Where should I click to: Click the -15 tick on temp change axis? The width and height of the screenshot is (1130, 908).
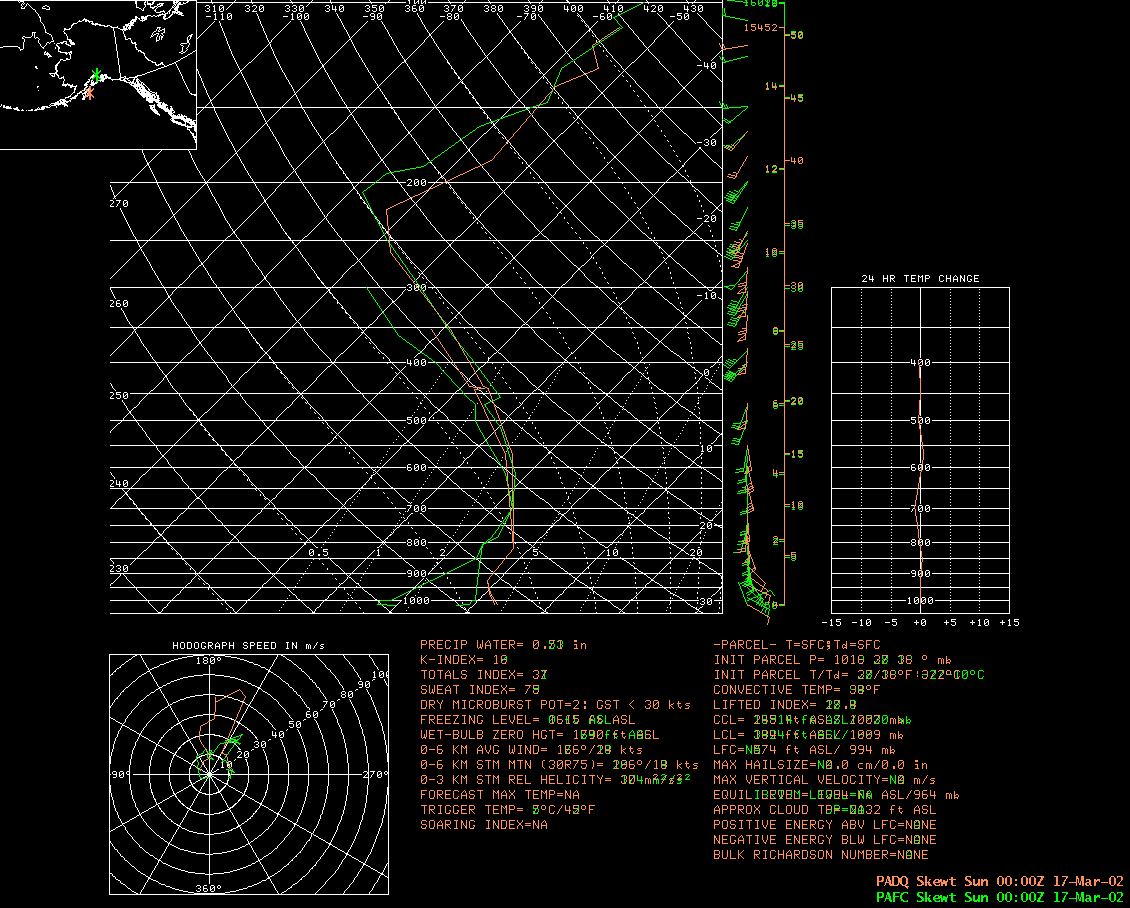[832, 623]
